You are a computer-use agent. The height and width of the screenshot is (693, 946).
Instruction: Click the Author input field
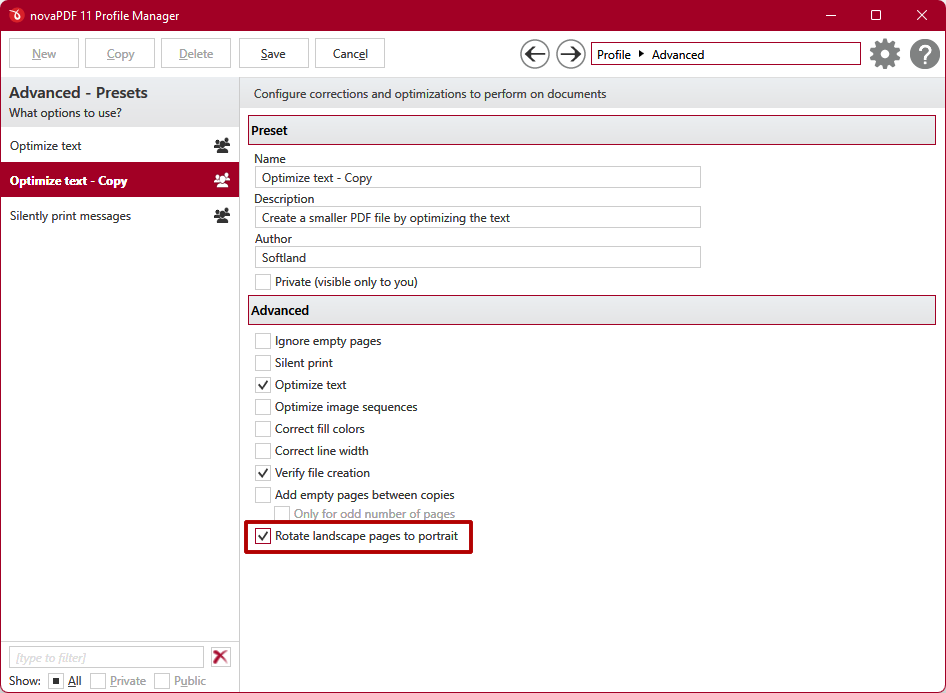[x=477, y=257]
